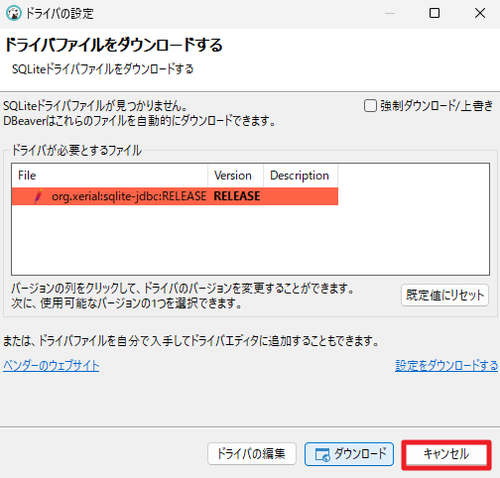Click the DBeaver beaver icon in title bar

(x=14, y=13)
